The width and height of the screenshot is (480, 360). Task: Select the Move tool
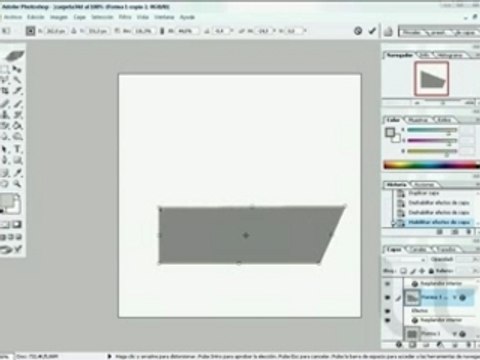17,69
